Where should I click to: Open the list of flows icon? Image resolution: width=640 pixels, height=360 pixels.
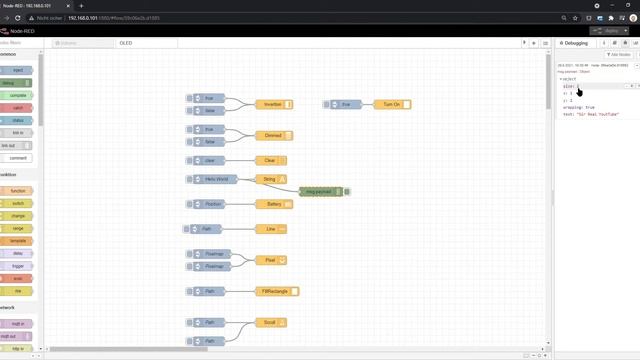545,43
